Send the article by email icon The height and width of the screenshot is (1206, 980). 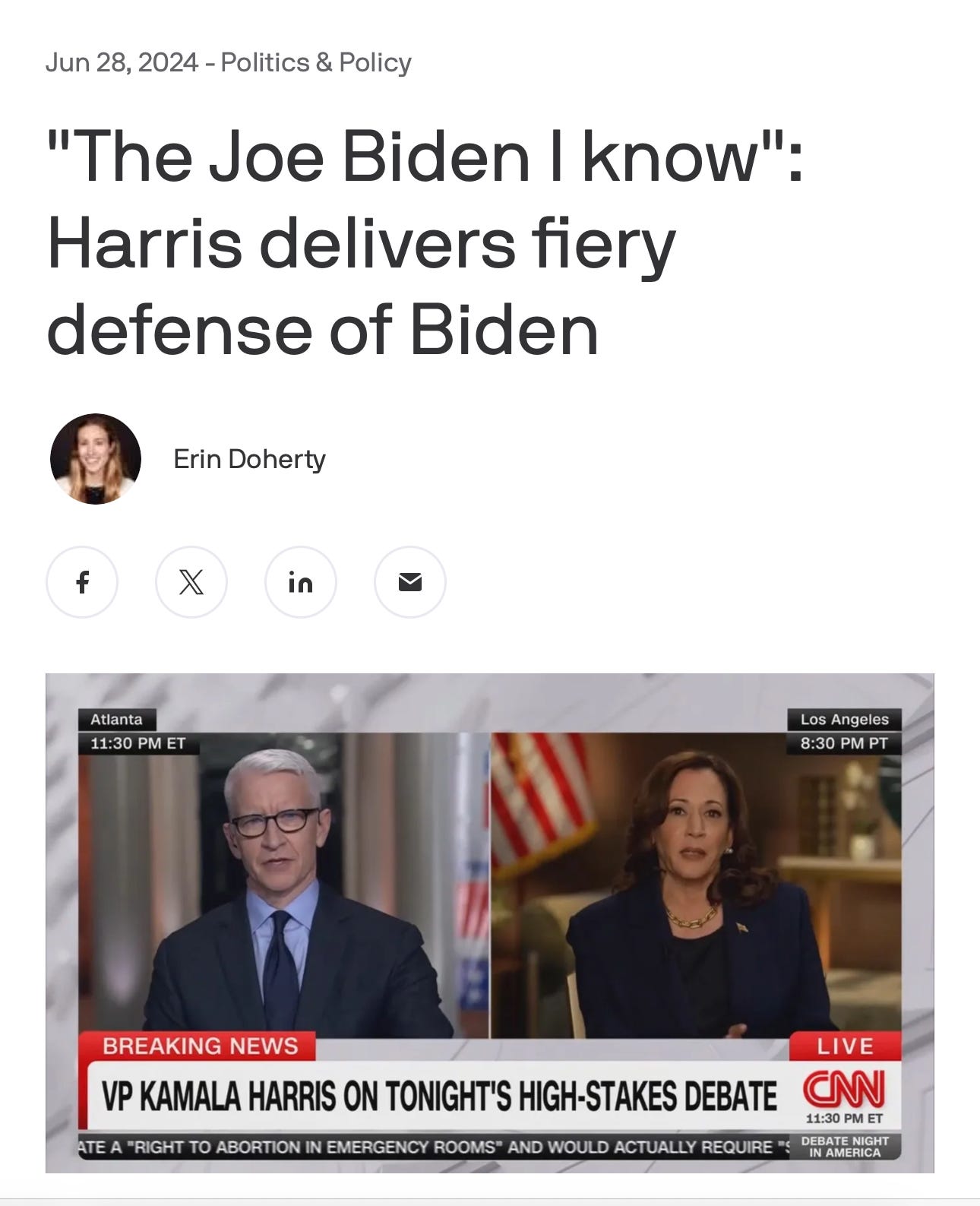coord(410,582)
